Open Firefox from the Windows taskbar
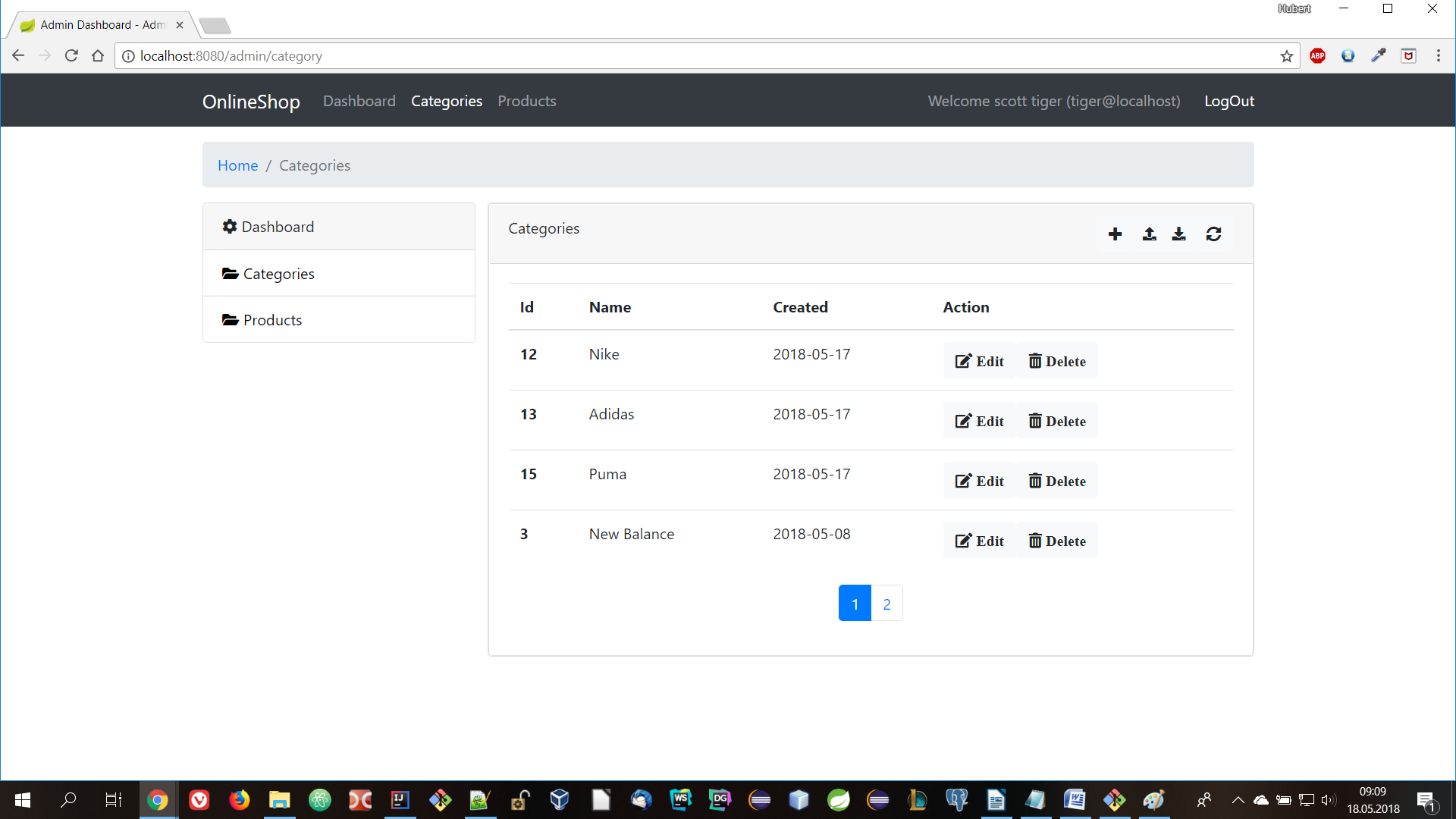 coord(239,800)
